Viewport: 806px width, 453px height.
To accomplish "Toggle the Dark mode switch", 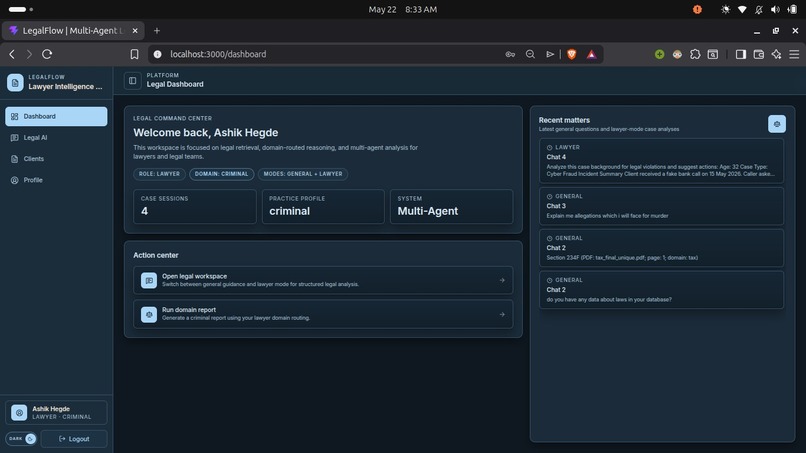I will point(21,439).
